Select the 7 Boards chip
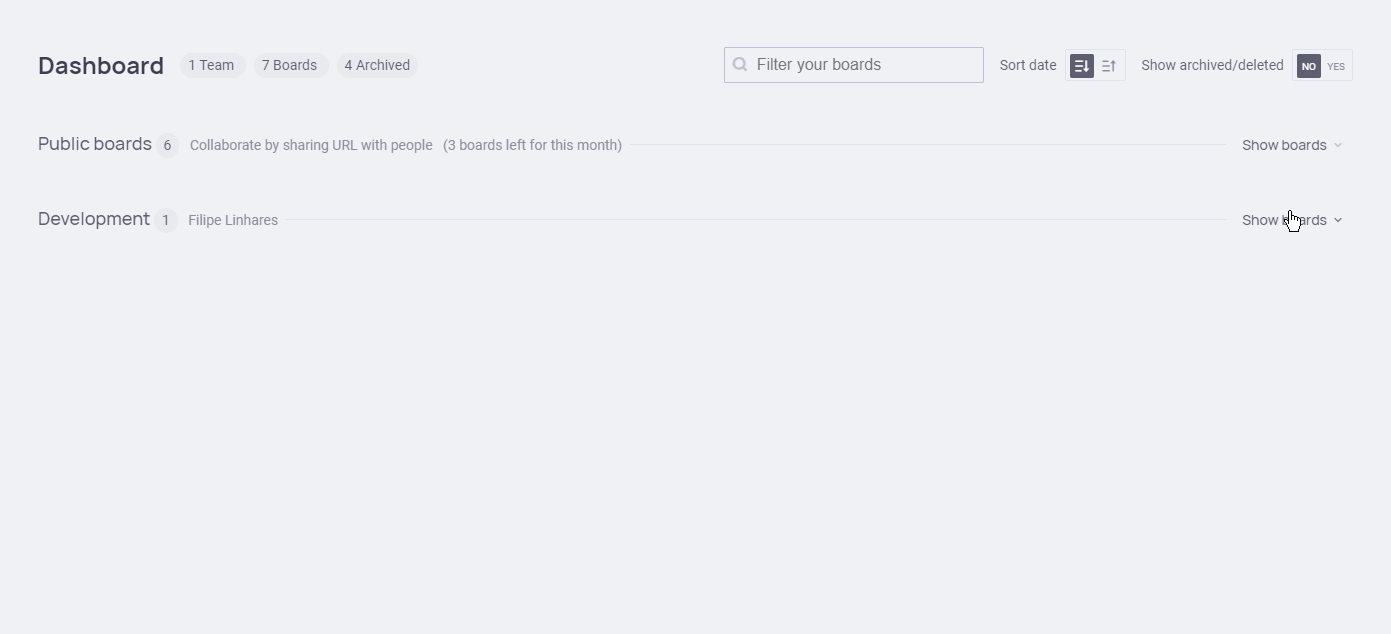Viewport: 1391px width, 634px height. [289, 65]
